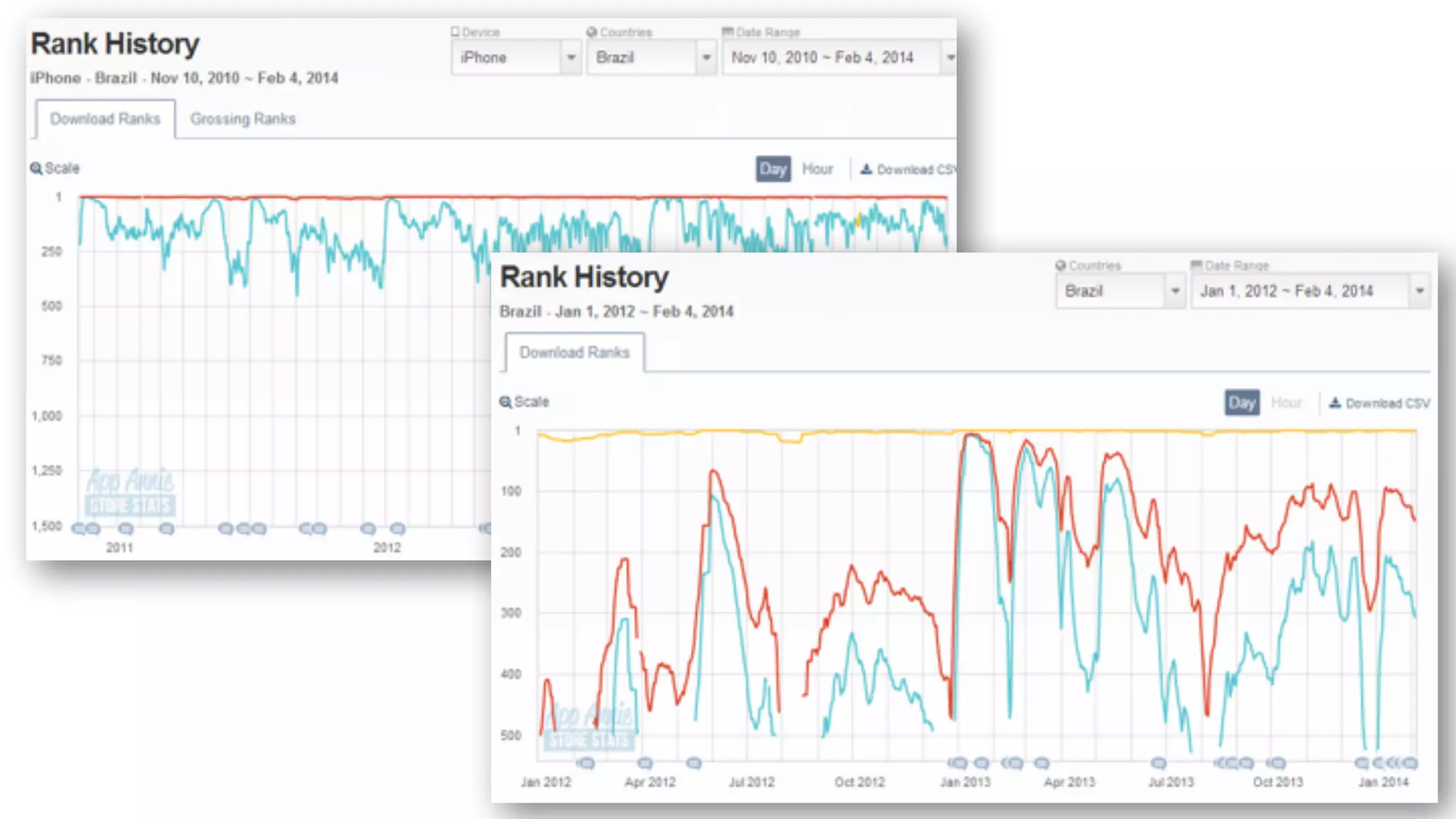Image resolution: width=1456 pixels, height=819 pixels.
Task: Click the Hour button in front chart
Action: pyautogui.click(x=1286, y=403)
